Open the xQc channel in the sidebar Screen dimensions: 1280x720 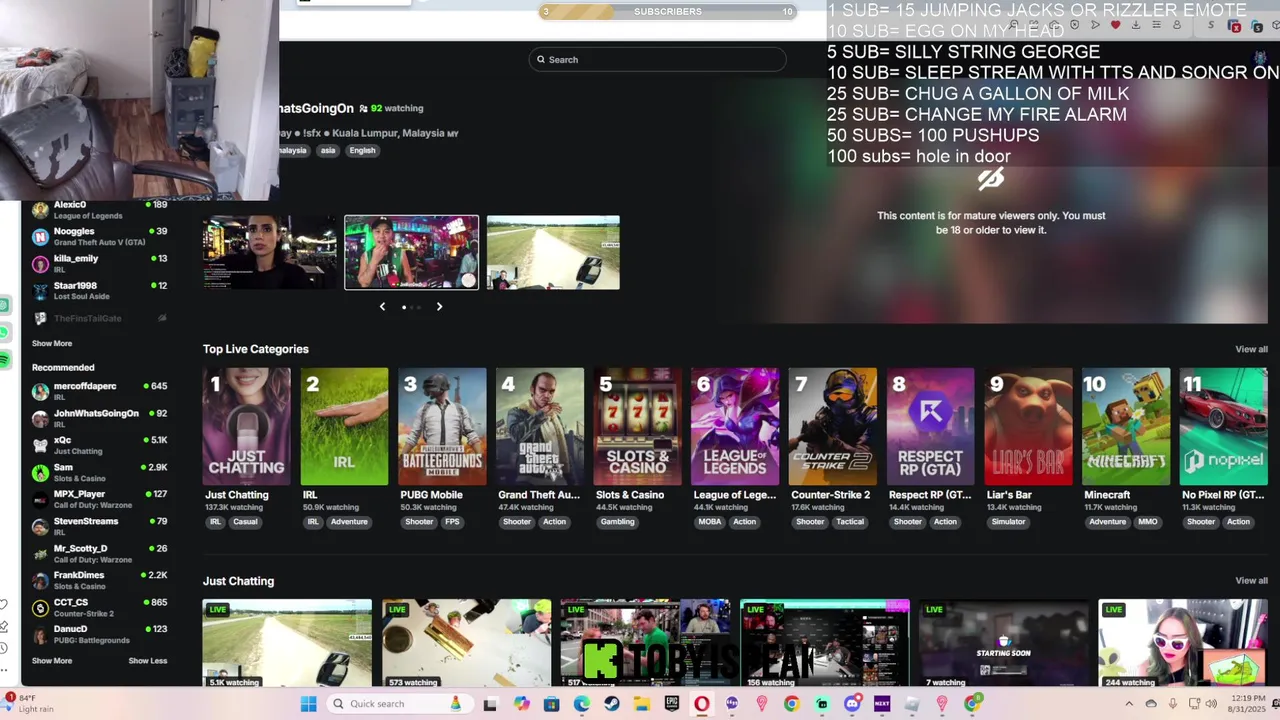(x=98, y=445)
